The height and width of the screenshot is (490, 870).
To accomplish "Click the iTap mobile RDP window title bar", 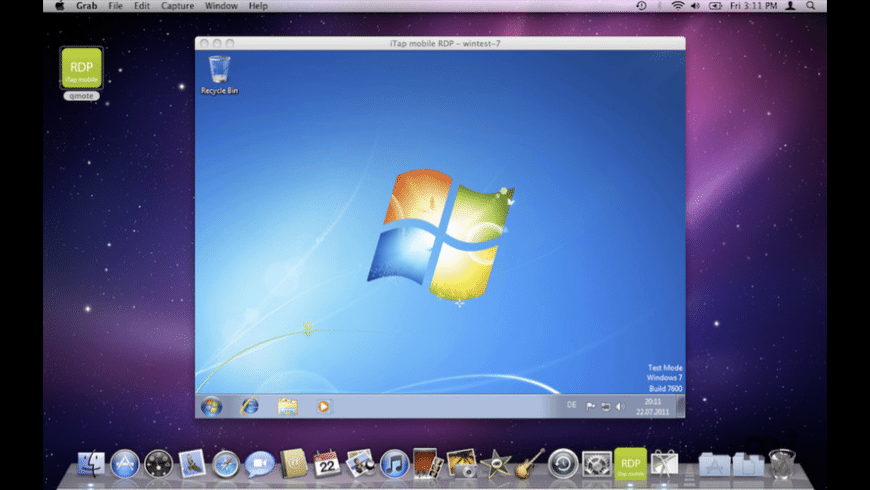I will pos(440,43).
